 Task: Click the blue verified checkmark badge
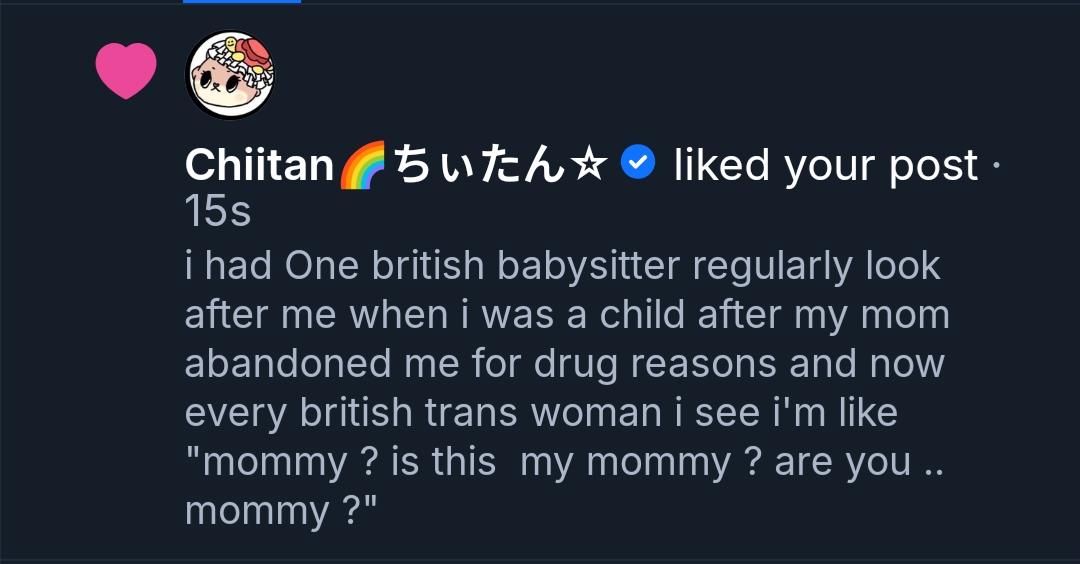click(638, 162)
